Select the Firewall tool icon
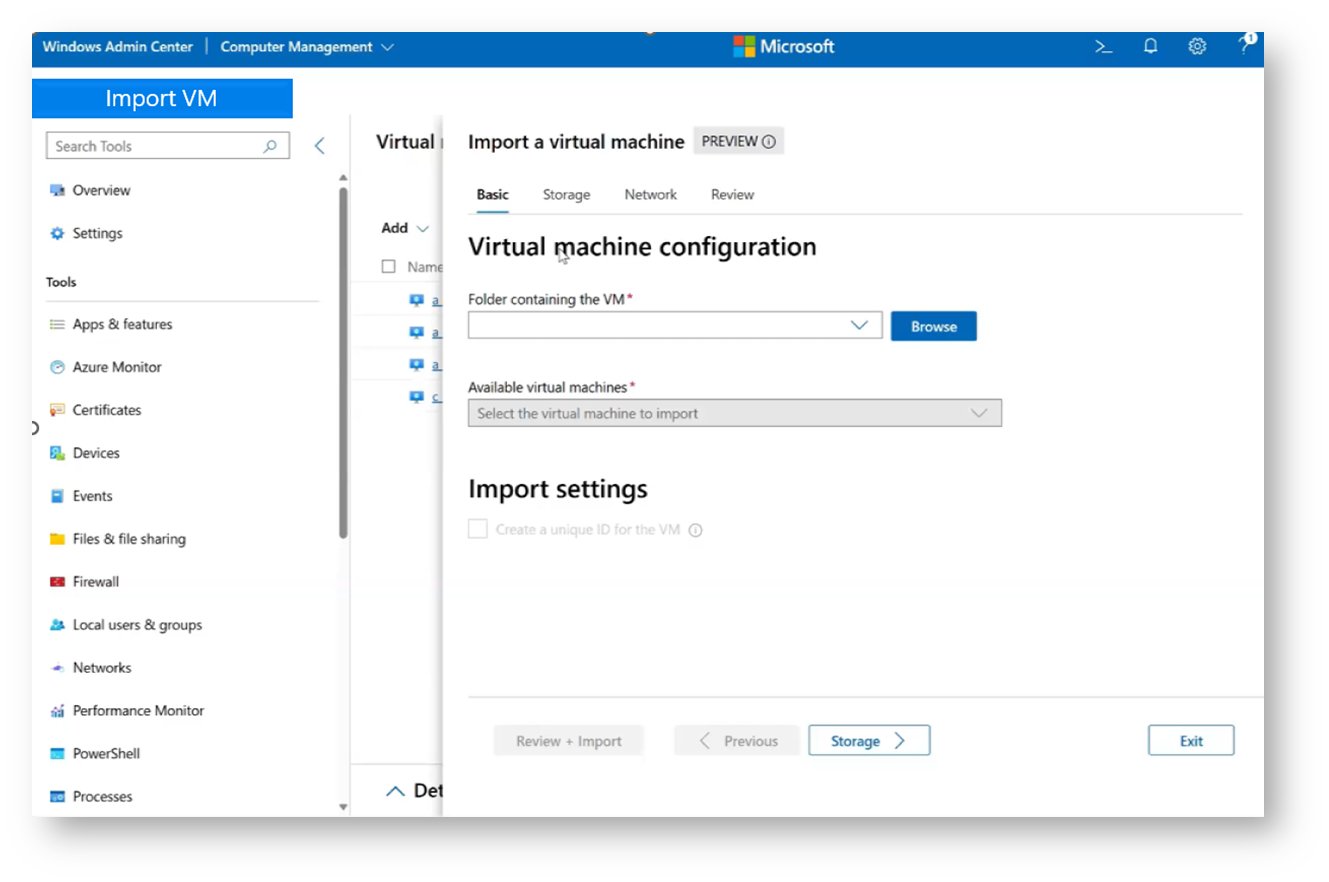 click(55, 581)
